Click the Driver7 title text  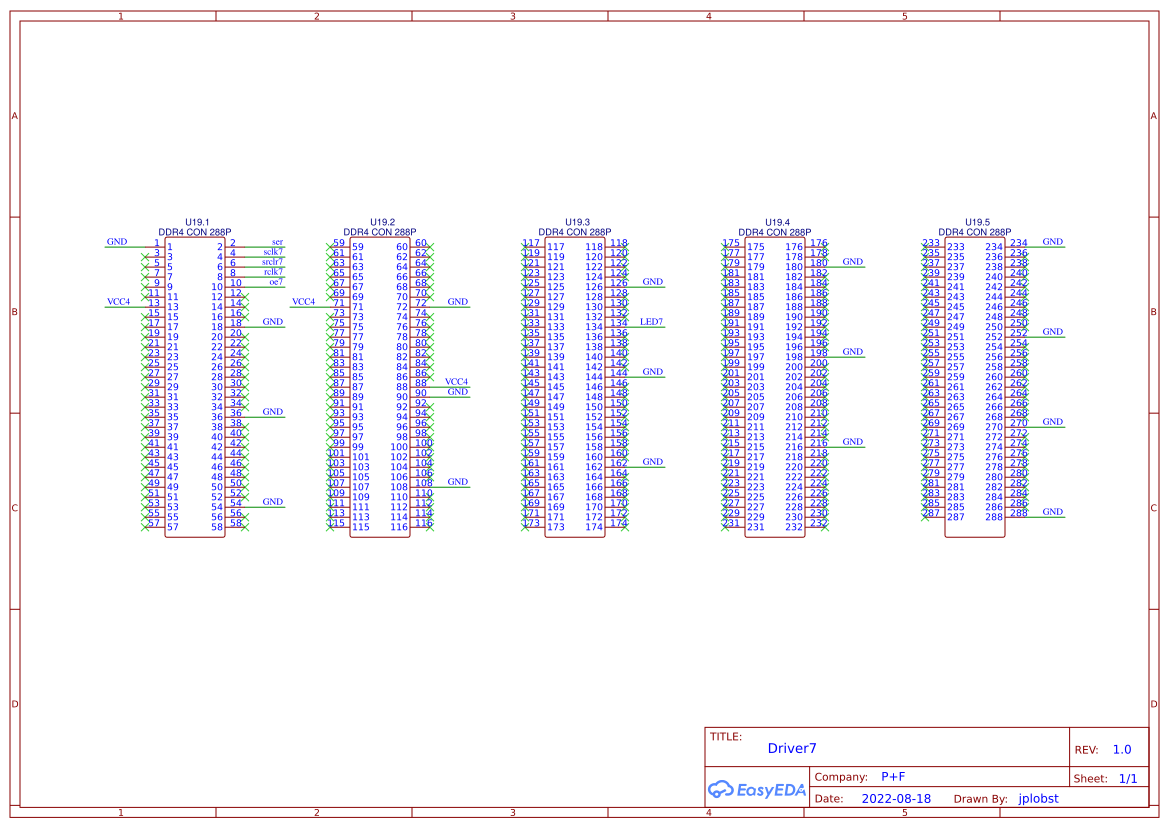point(792,748)
